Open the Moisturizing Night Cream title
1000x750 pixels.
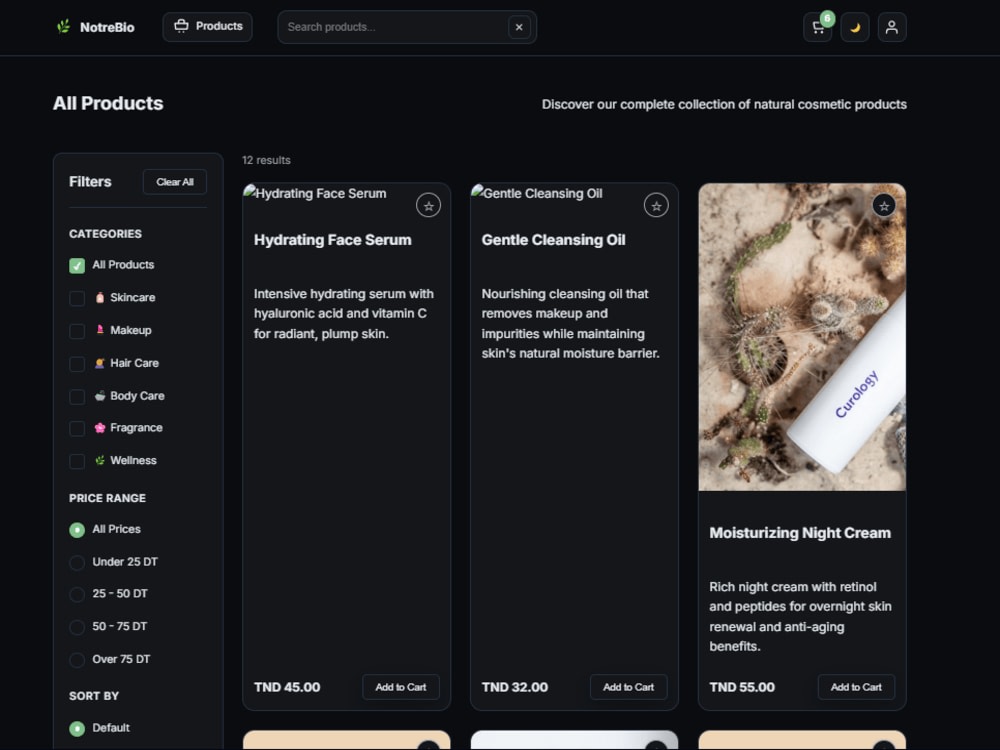[800, 533]
